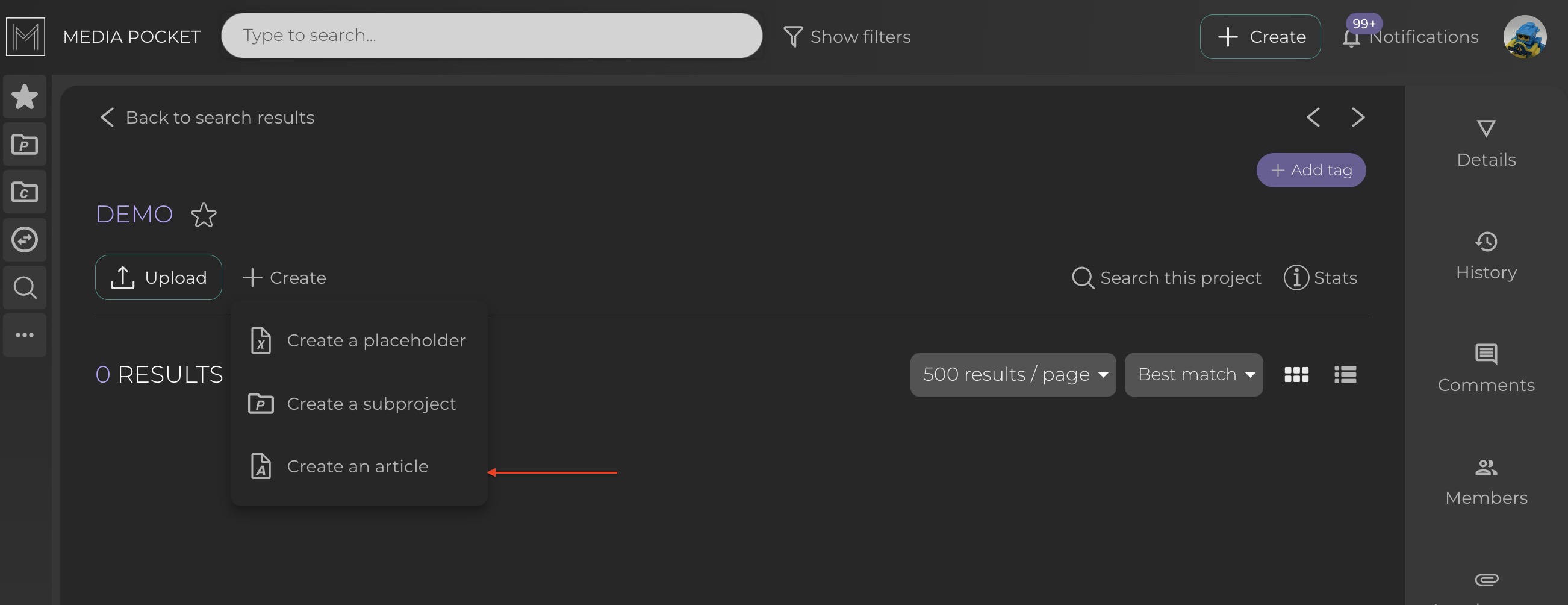Switch to list view layout
Image resolution: width=1568 pixels, height=605 pixels.
point(1345,374)
